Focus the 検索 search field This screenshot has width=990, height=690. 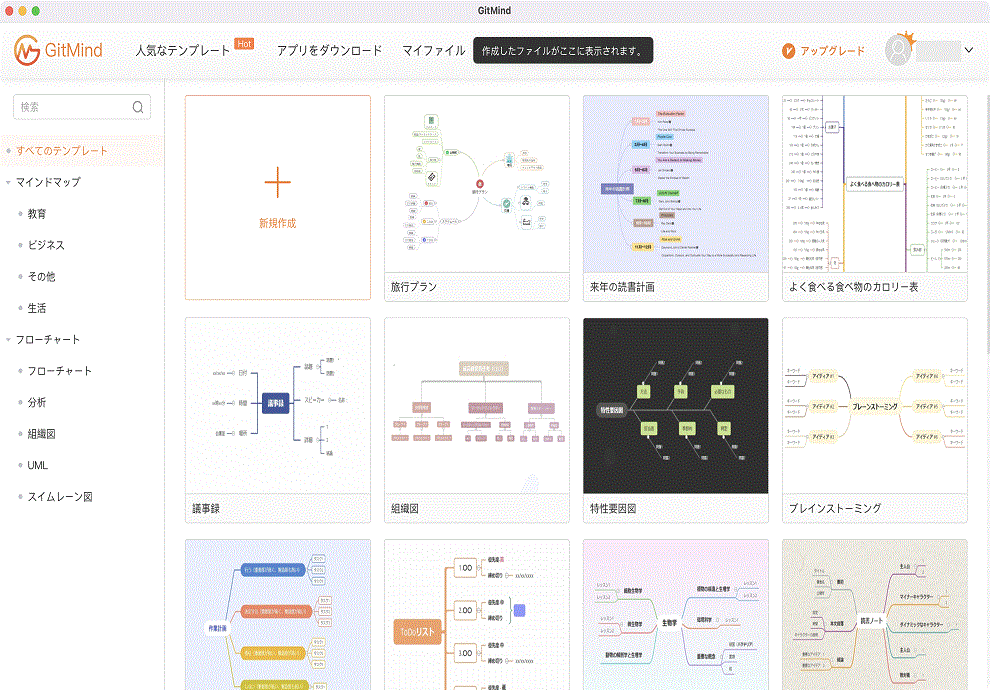(x=82, y=107)
